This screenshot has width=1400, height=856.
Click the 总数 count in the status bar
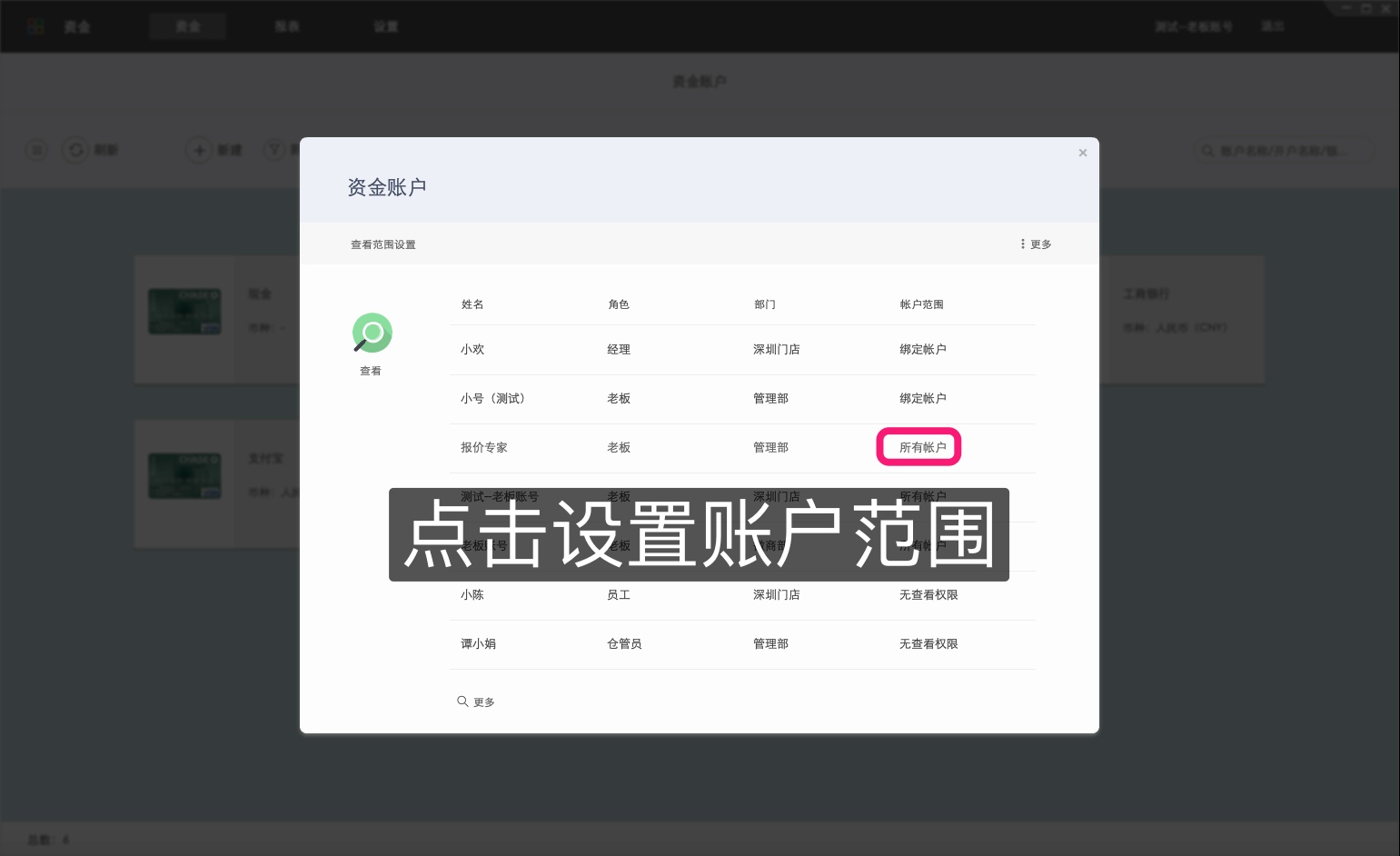pyautogui.click(x=48, y=840)
